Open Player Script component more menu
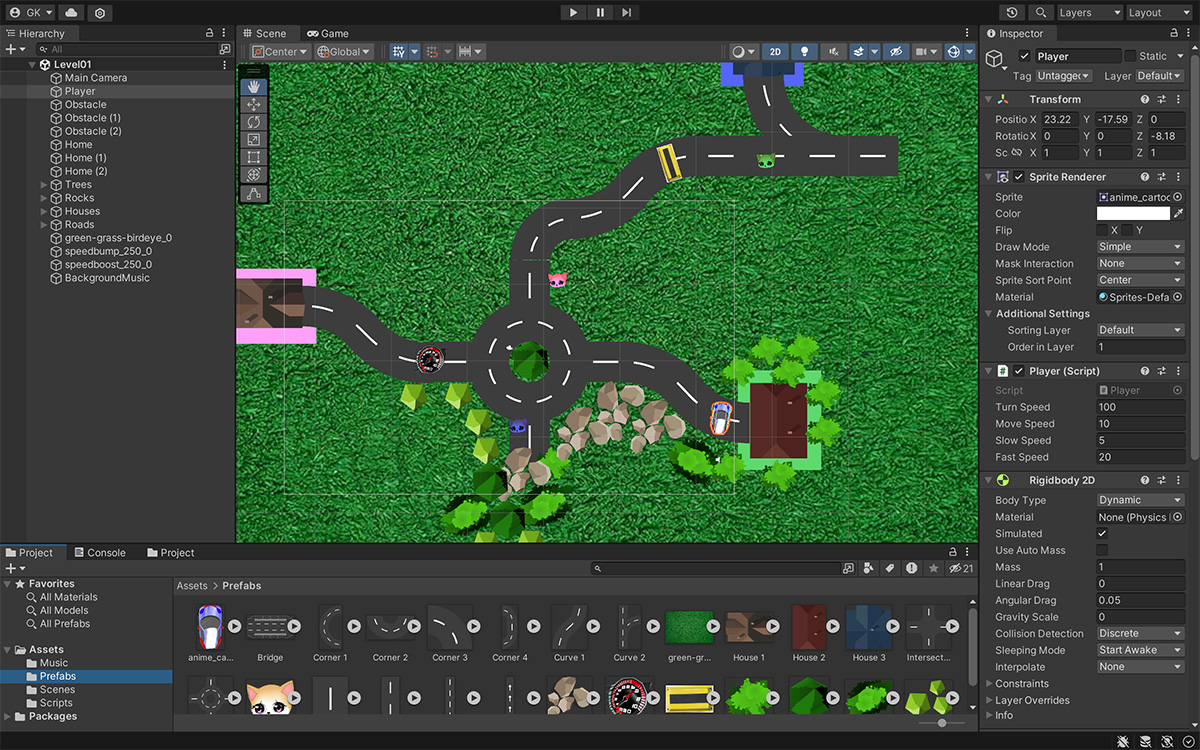This screenshot has height=750, width=1200. coord(1179,371)
